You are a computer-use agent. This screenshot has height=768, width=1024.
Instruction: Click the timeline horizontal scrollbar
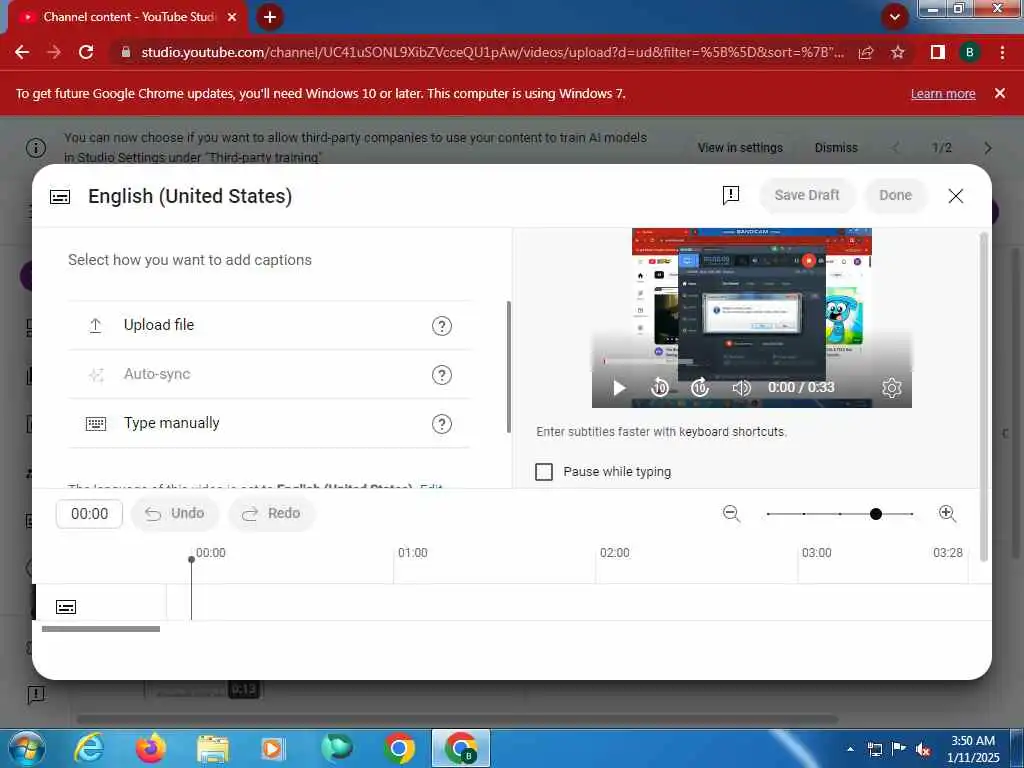(101, 629)
